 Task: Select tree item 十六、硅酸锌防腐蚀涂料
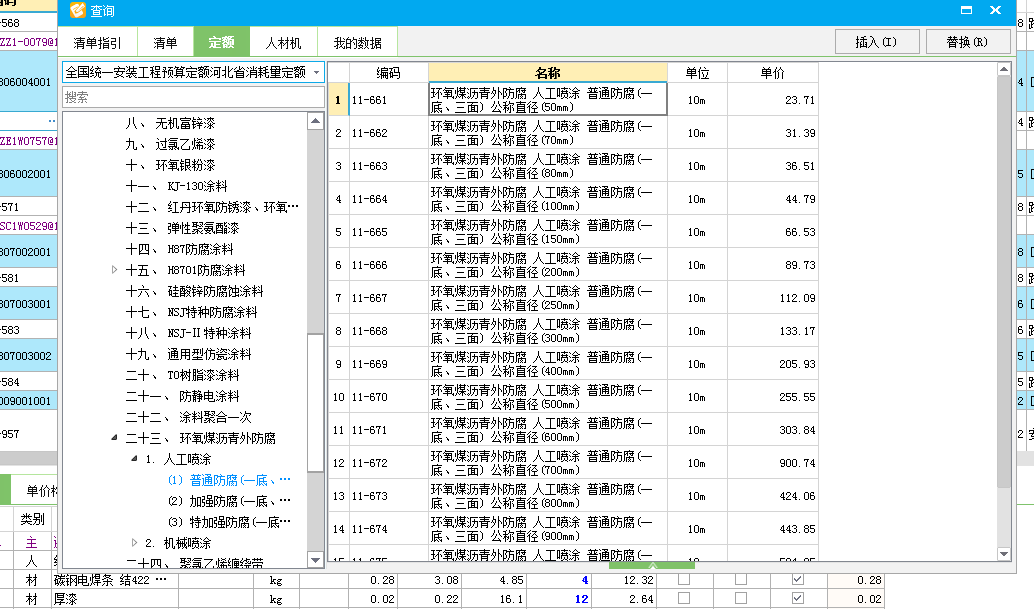195,291
